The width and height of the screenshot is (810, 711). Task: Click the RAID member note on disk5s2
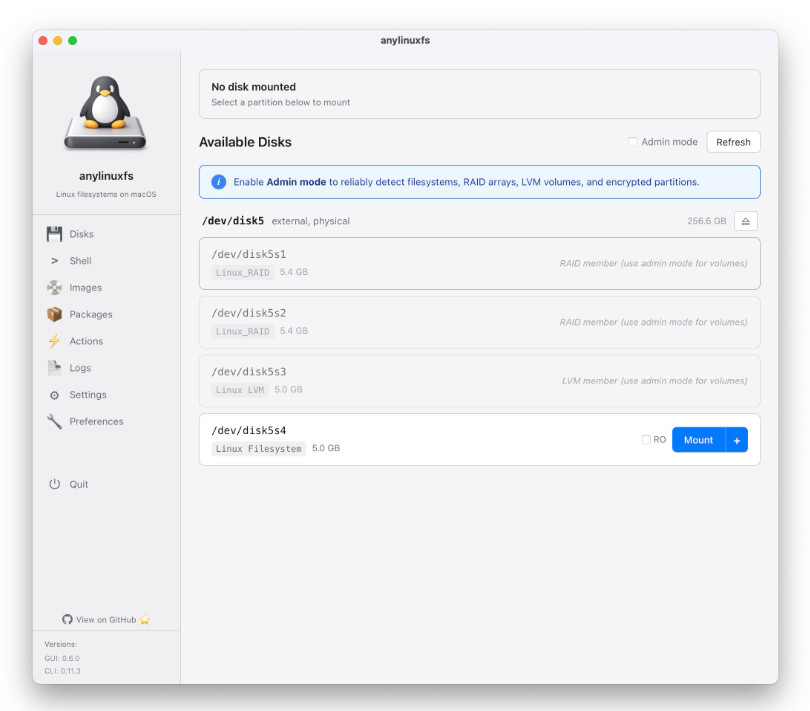pos(653,322)
